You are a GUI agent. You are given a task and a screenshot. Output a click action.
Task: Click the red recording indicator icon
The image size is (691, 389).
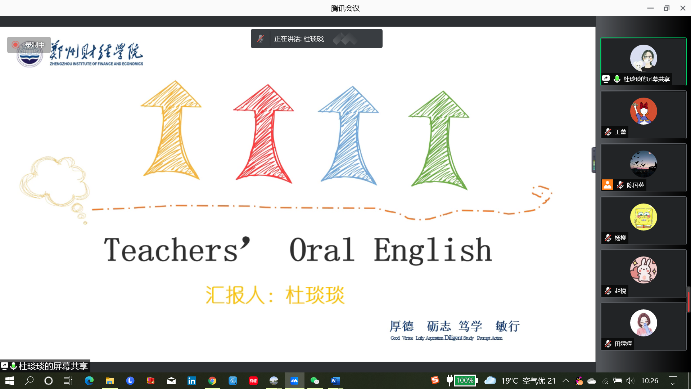(15, 44)
